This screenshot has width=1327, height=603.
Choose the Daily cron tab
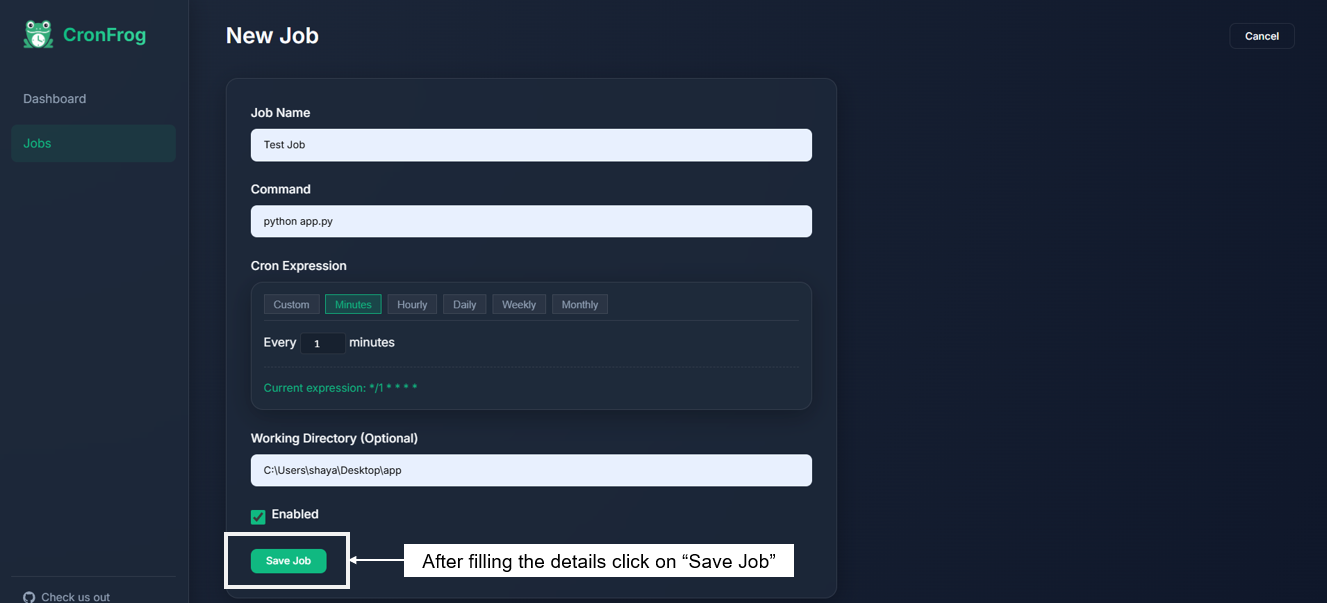(465, 304)
